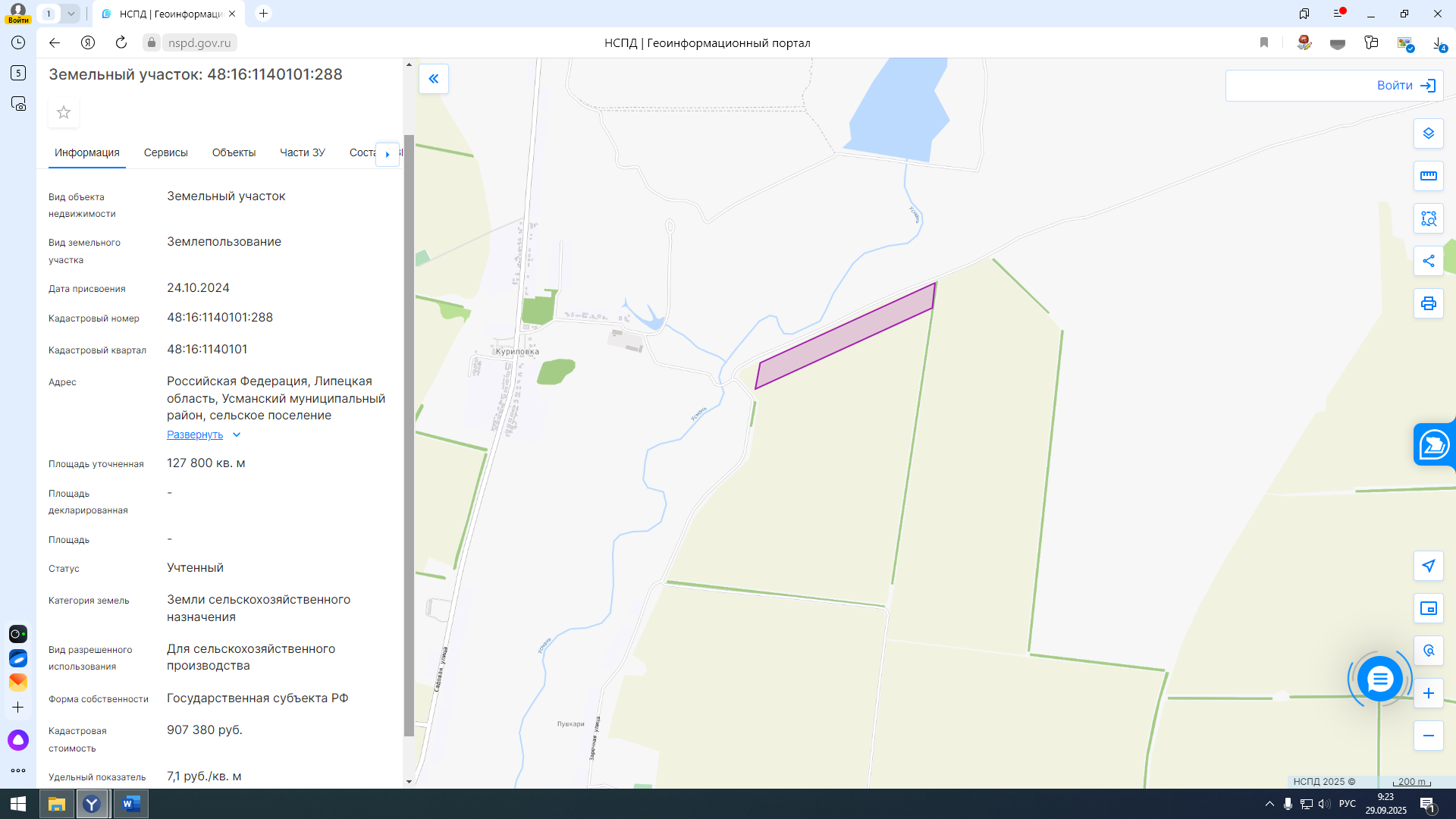1456x819 pixels.
Task: Click the highlighted purple land parcel
Action: (846, 336)
